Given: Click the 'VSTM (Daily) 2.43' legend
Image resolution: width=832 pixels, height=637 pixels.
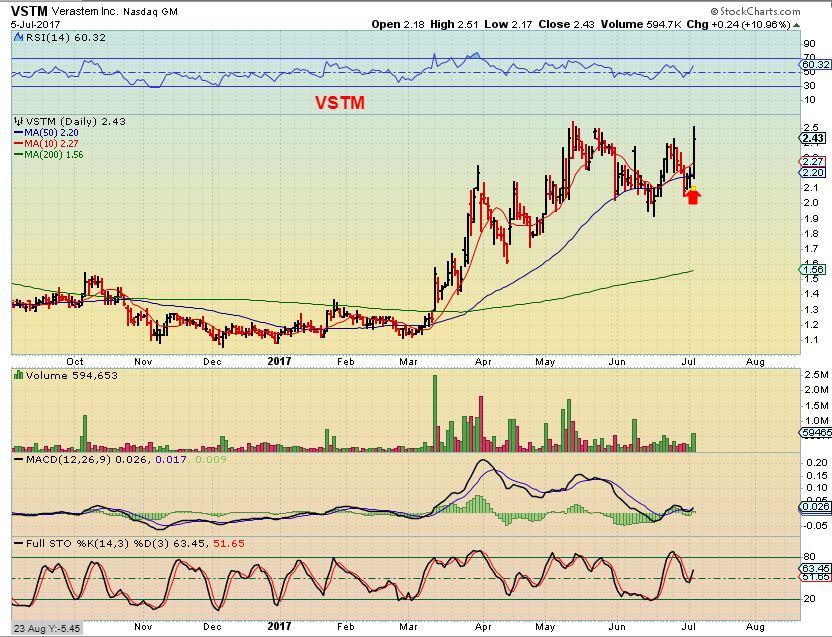Looking at the screenshot, I should [x=76, y=122].
